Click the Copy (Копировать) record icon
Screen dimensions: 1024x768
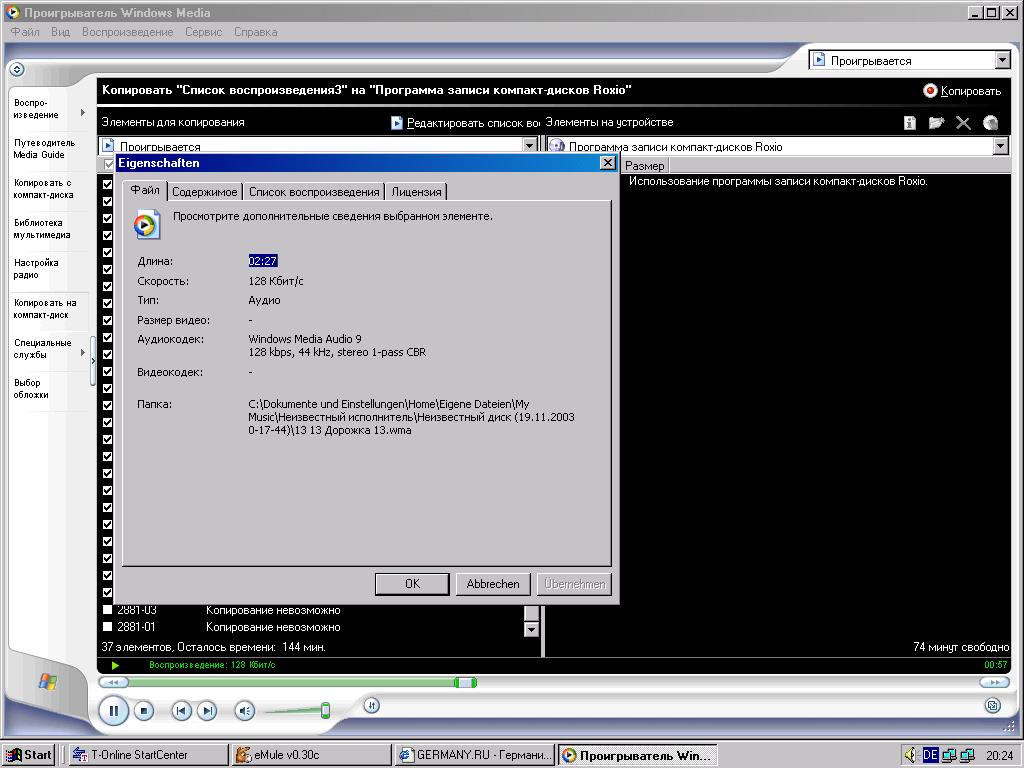(x=930, y=91)
